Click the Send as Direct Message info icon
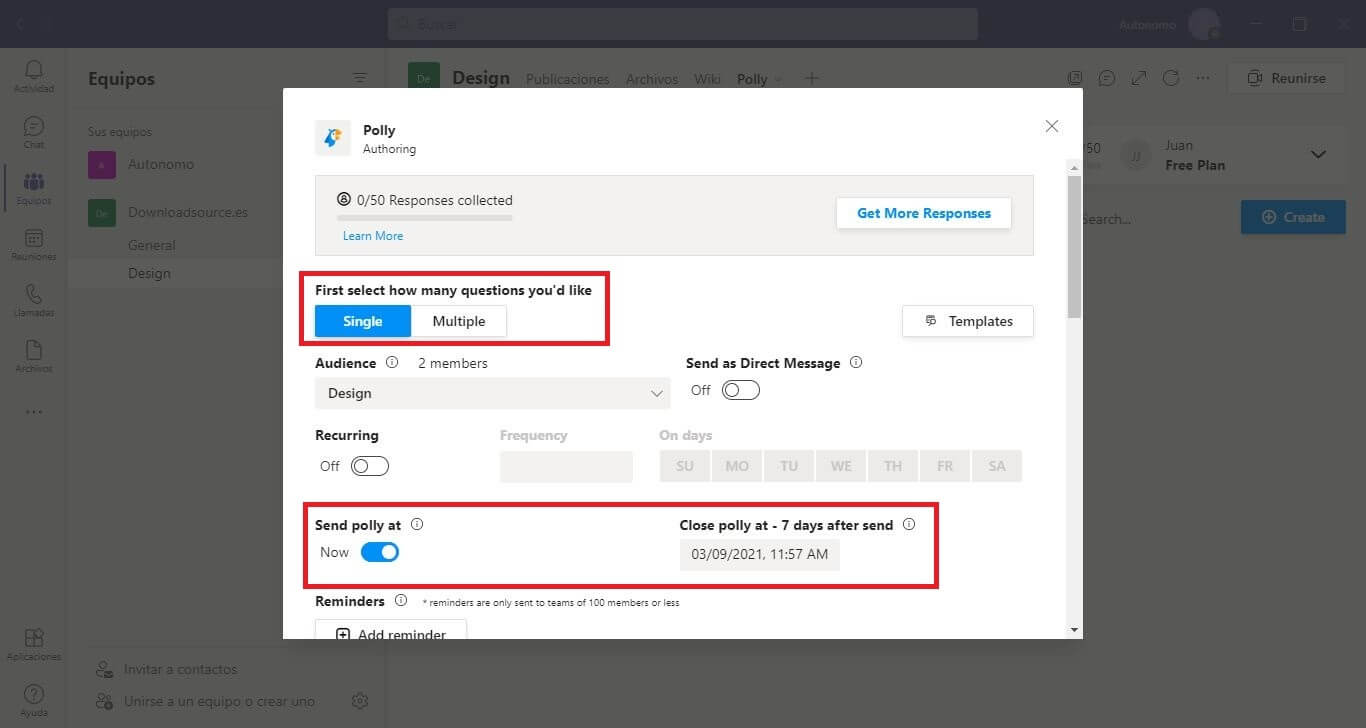This screenshot has width=1366, height=728. coord(855,363)
